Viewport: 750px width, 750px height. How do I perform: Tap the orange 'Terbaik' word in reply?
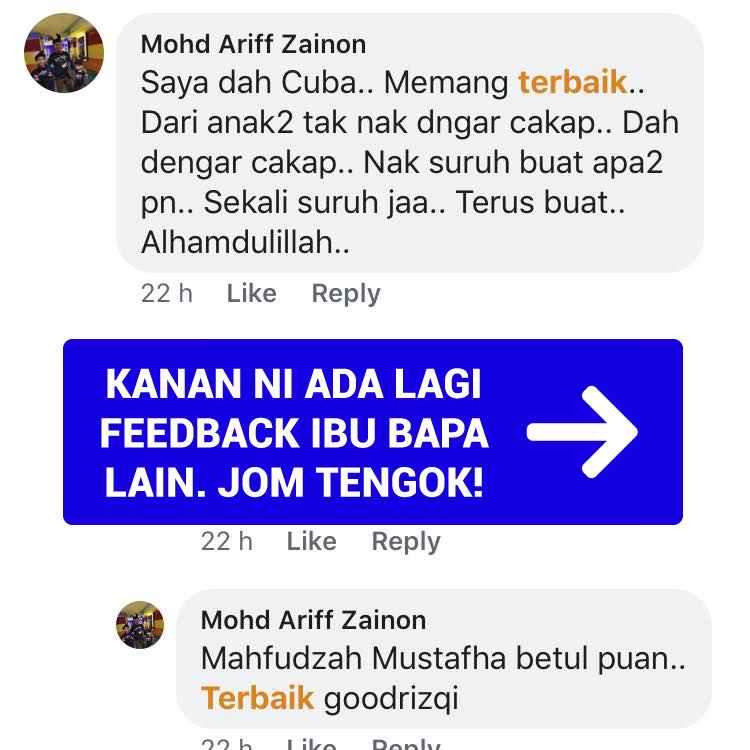coord(257,698)
